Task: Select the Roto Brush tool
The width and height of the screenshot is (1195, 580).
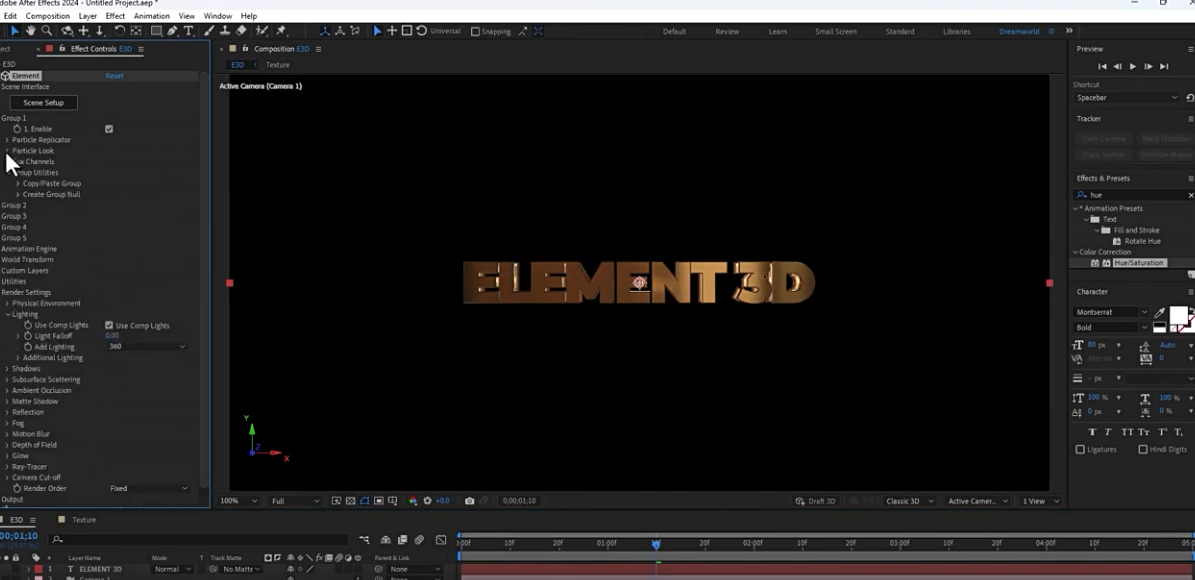Action: click(262, 31)
